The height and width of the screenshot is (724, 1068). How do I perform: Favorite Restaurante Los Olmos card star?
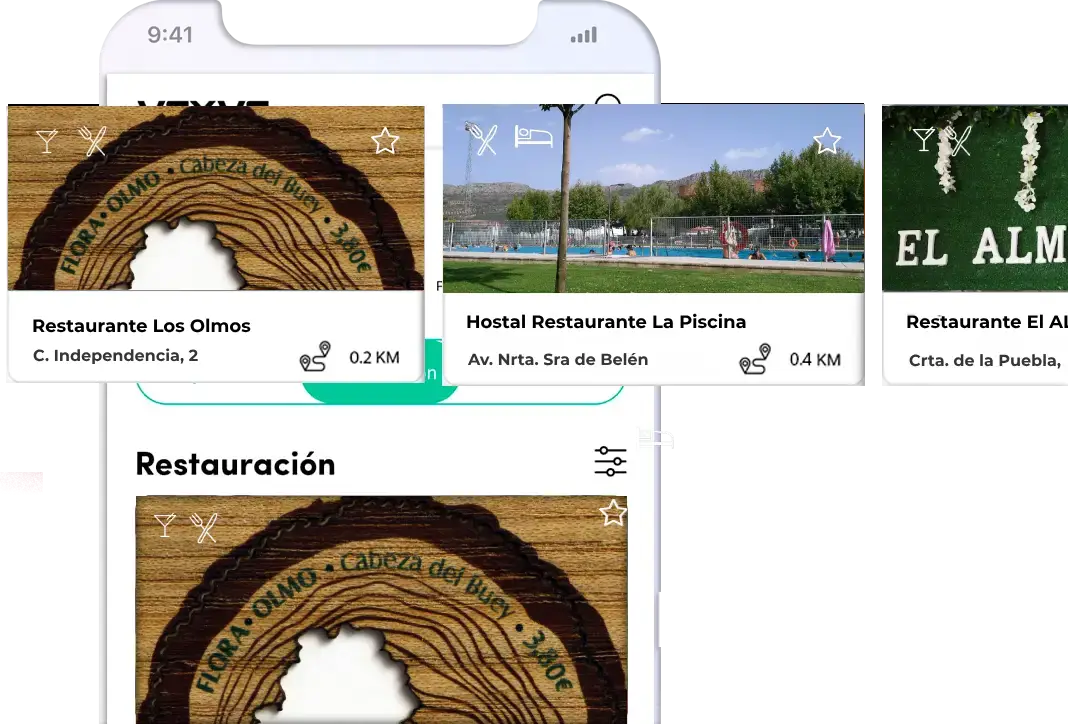click(385, 141)
